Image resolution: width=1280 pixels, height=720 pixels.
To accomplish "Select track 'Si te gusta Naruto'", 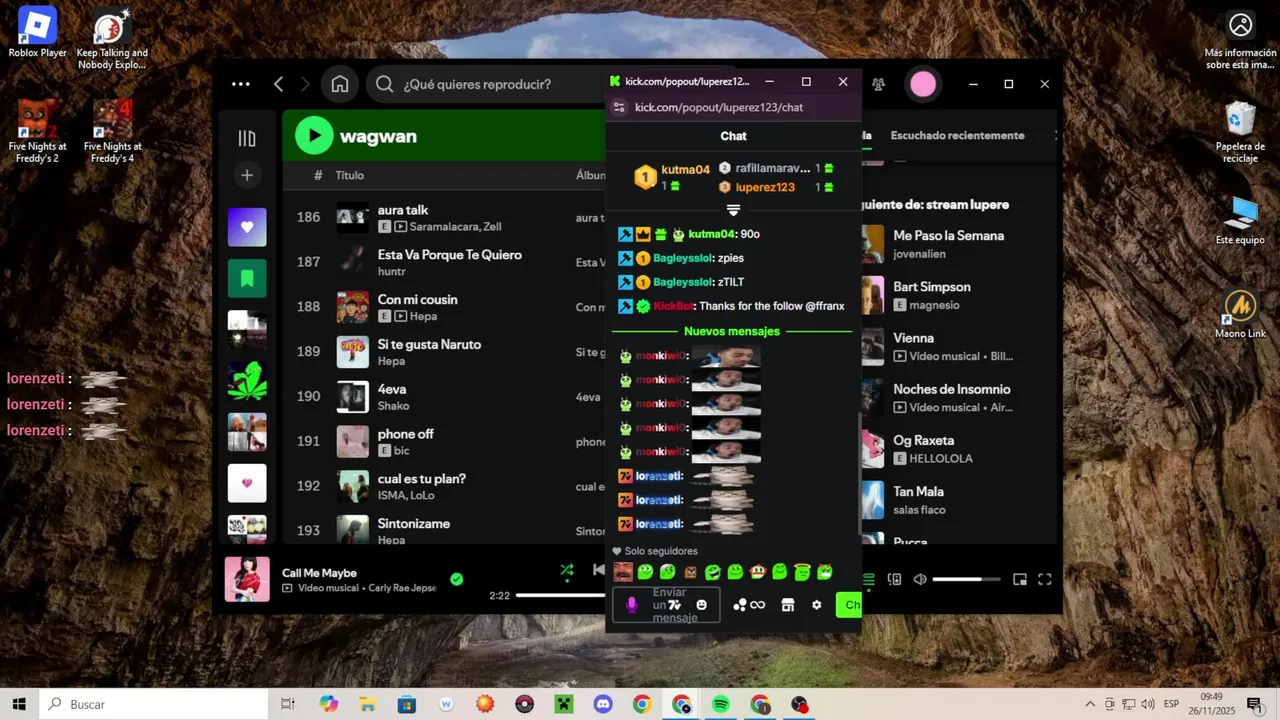I will point(430,344).
